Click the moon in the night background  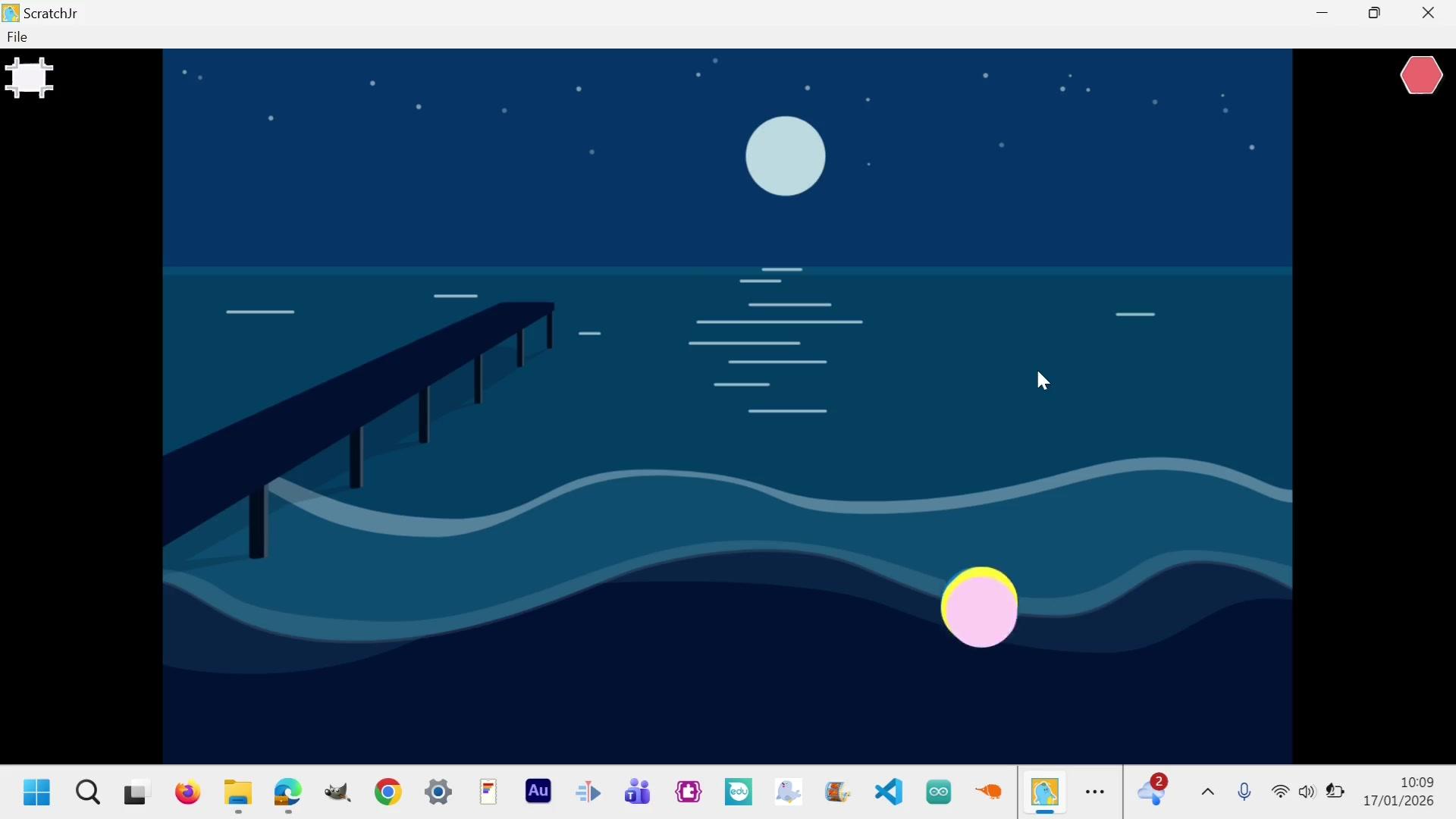[x=786, y=156]
